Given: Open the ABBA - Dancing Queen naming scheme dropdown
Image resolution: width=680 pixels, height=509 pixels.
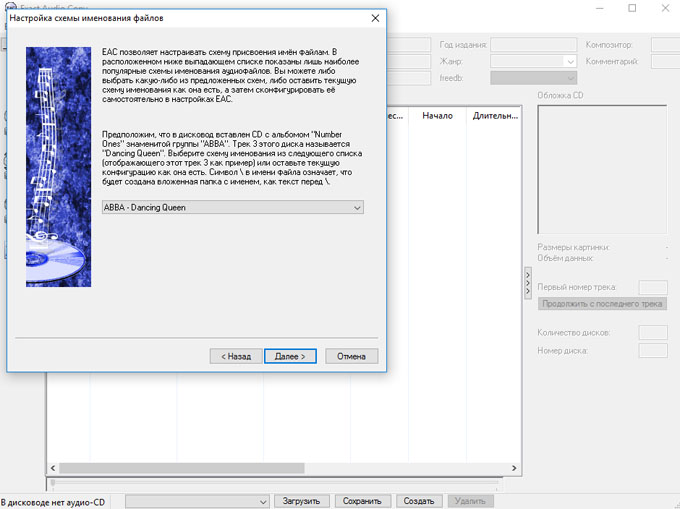Looking at the screenshot, I should click(x=233, y=207).
